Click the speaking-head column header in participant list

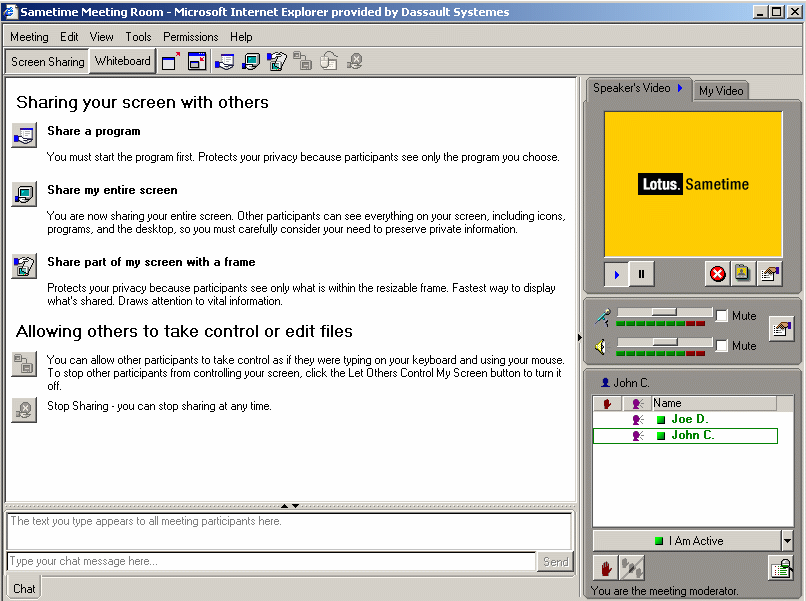point(637,404)
